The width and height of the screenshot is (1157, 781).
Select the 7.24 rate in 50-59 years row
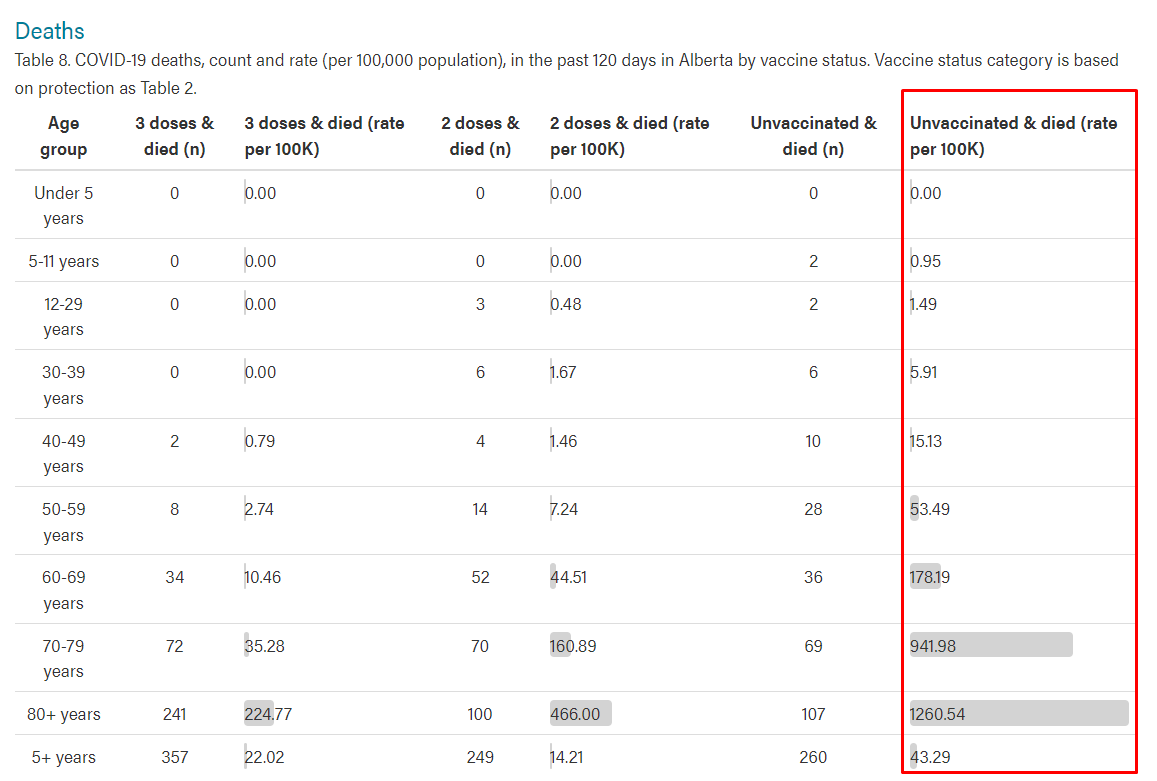(564, 509)
